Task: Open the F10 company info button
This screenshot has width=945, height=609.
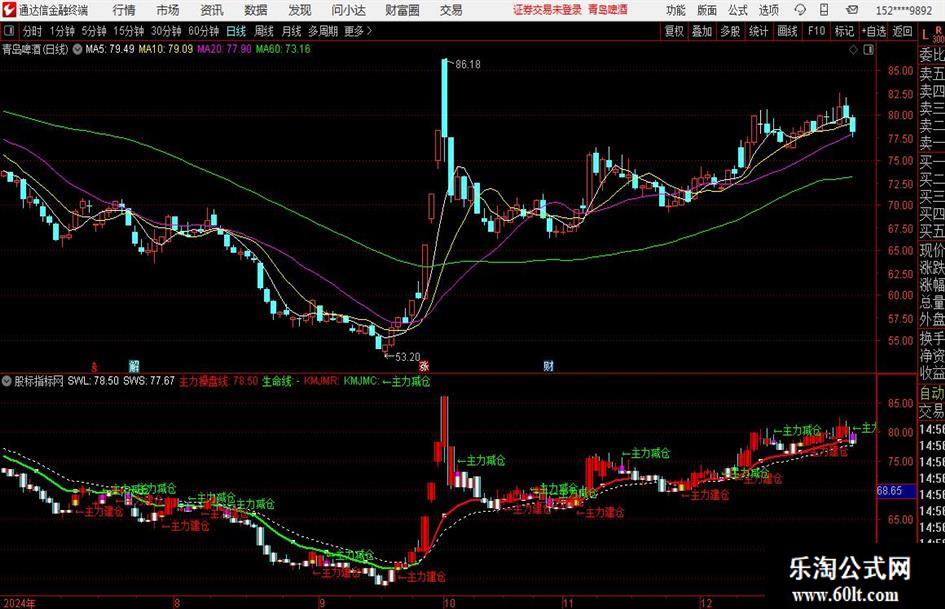Action: coord(817,31)
